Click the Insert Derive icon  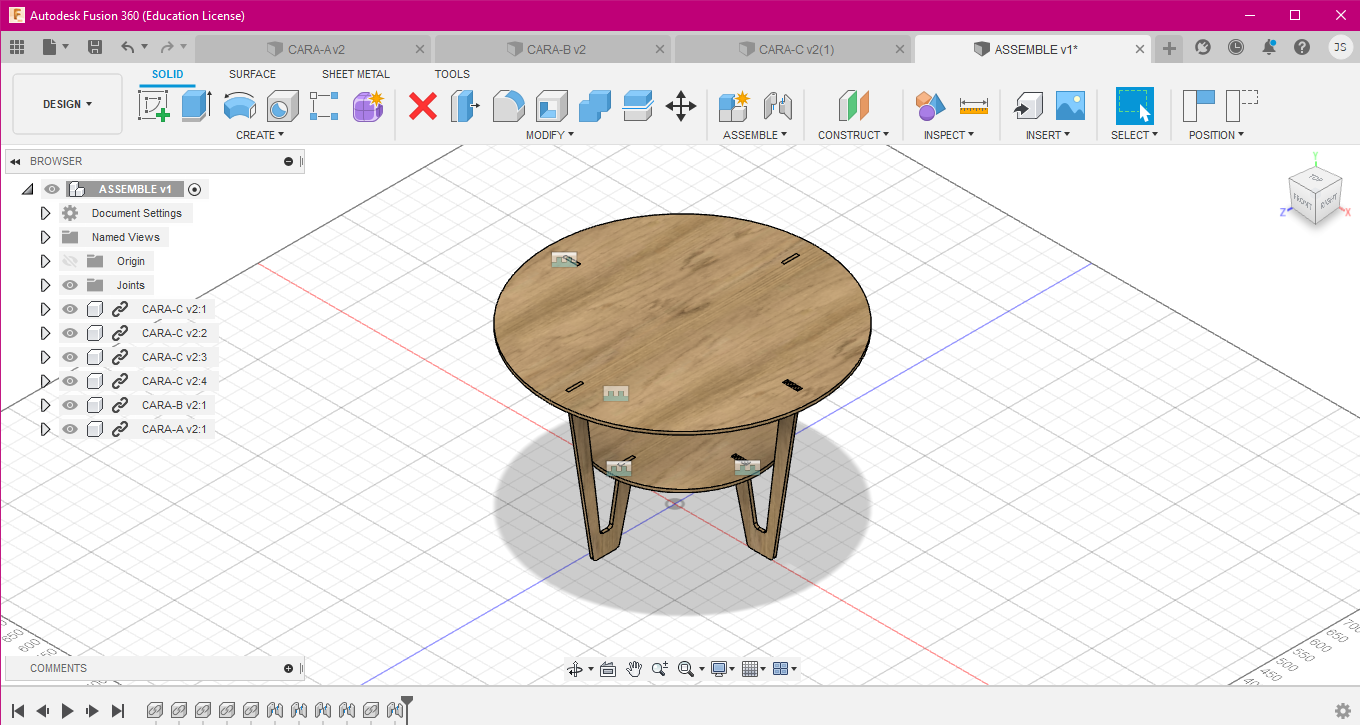(x=1027, y=105)
